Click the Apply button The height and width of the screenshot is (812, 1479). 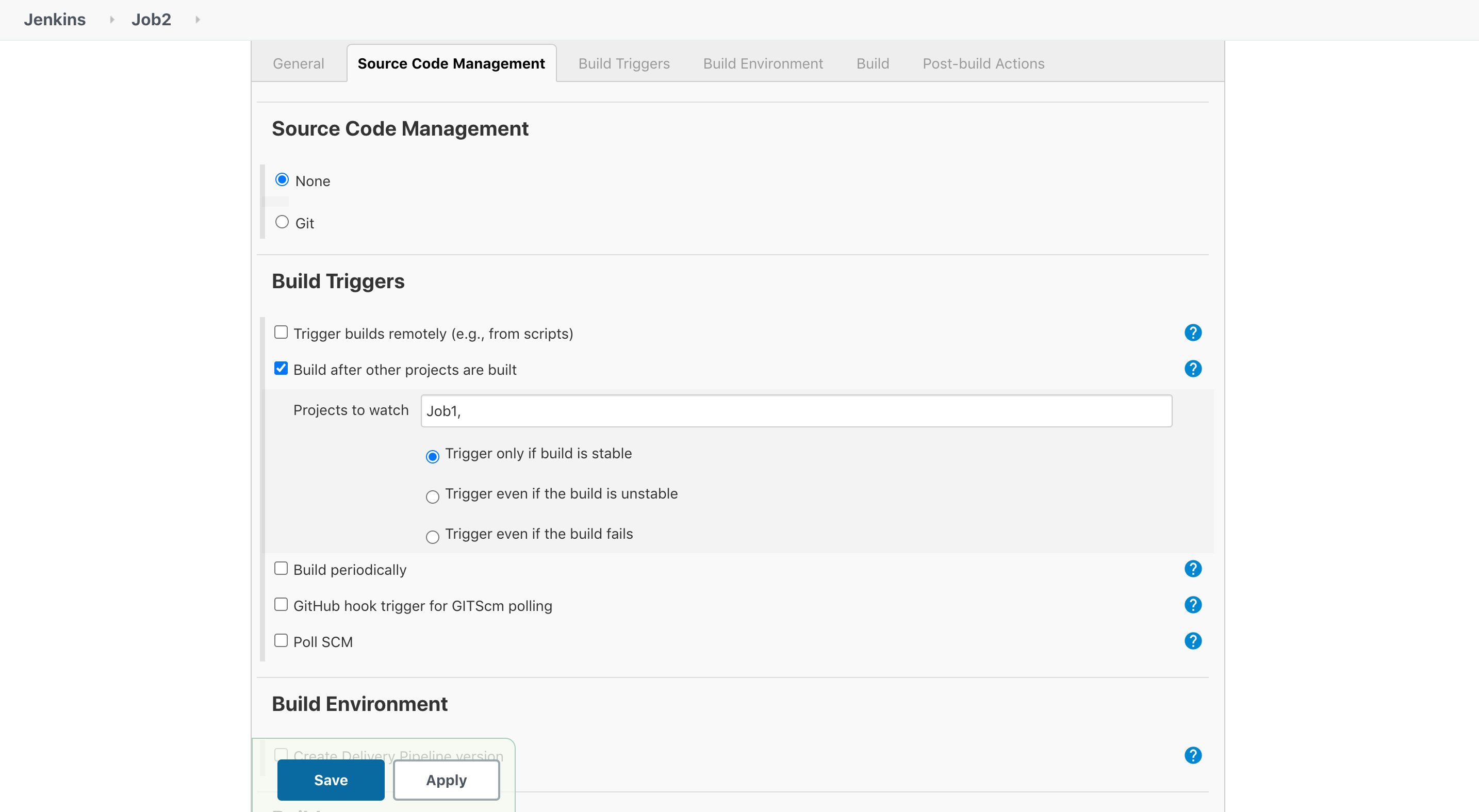pyautogui.click(x=446, y=780)
